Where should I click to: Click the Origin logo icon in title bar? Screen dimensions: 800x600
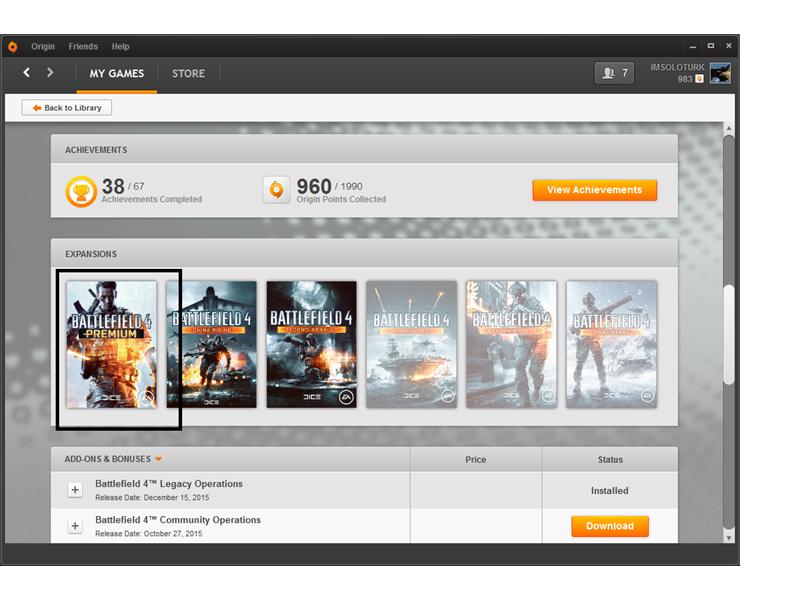point(13,46)
